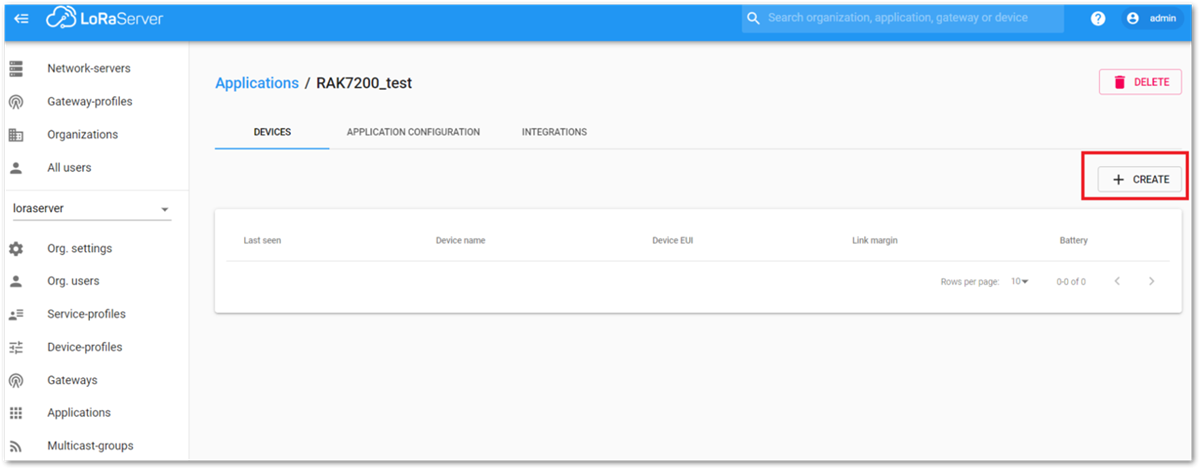Follow the Applications breadcrumb link

tap(257, 83)
